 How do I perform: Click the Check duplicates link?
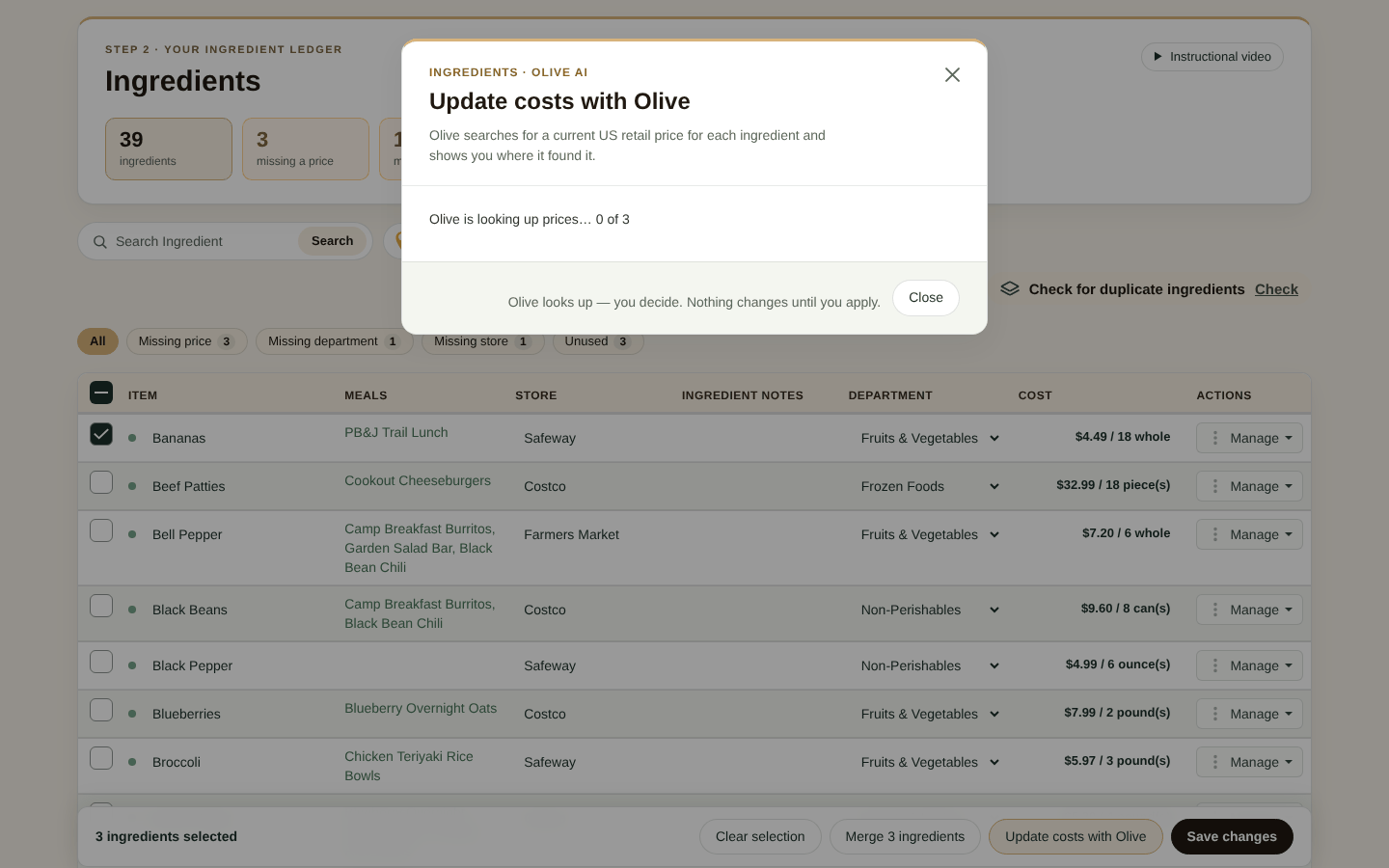click(1276, 289)
